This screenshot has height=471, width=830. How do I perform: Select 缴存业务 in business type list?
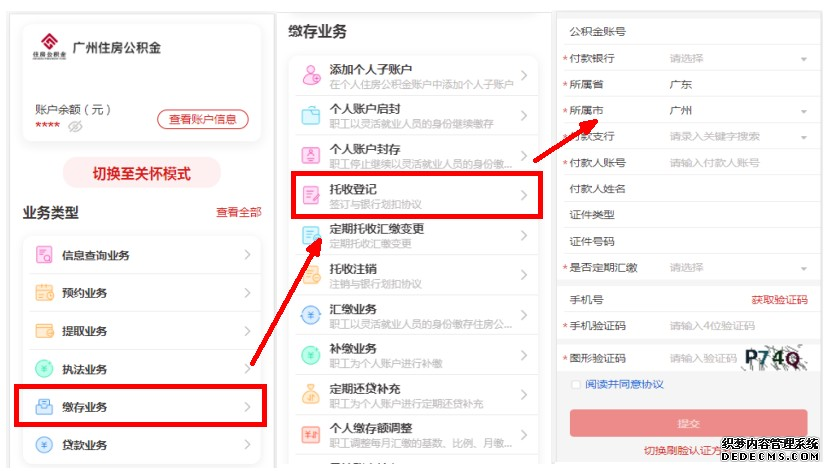(141, 406)
